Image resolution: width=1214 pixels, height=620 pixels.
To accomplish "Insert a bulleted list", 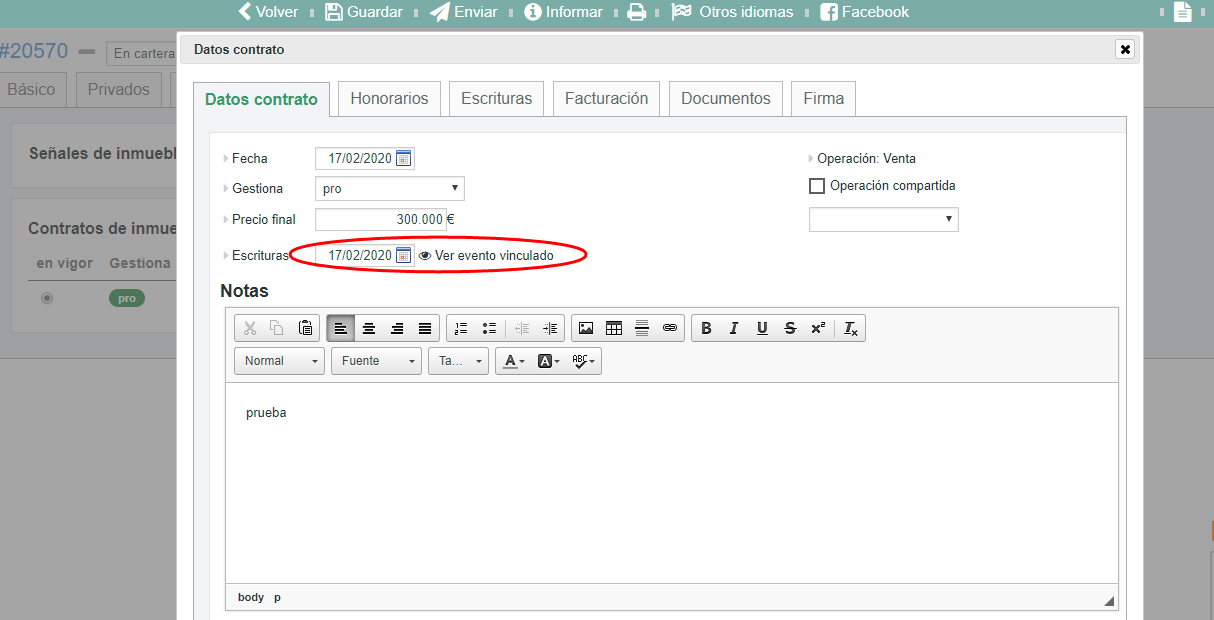I will point(489,328).
